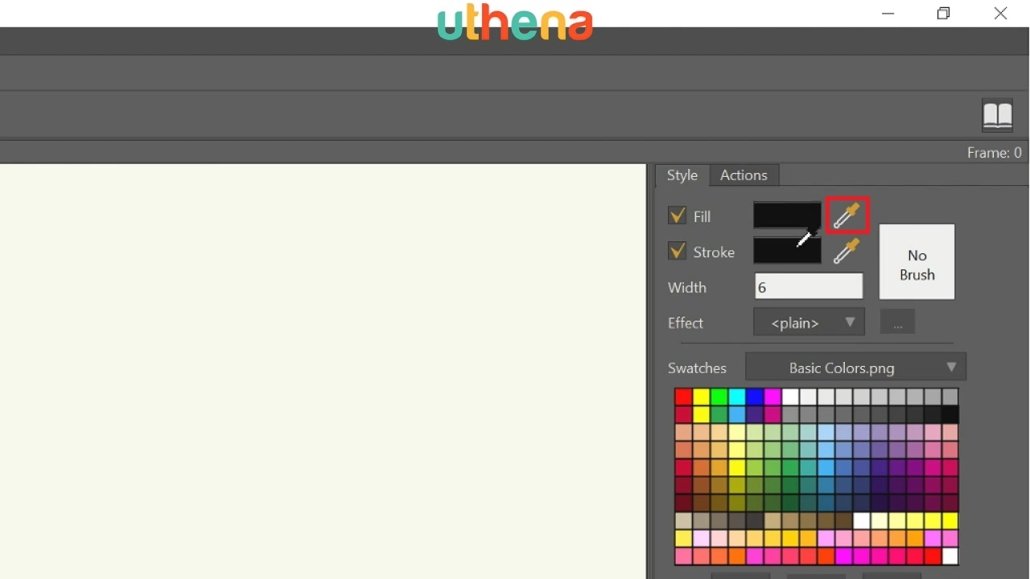Open the book help icon
Viewport: 1030px width, 579px height.
click(x=997, y=115)
